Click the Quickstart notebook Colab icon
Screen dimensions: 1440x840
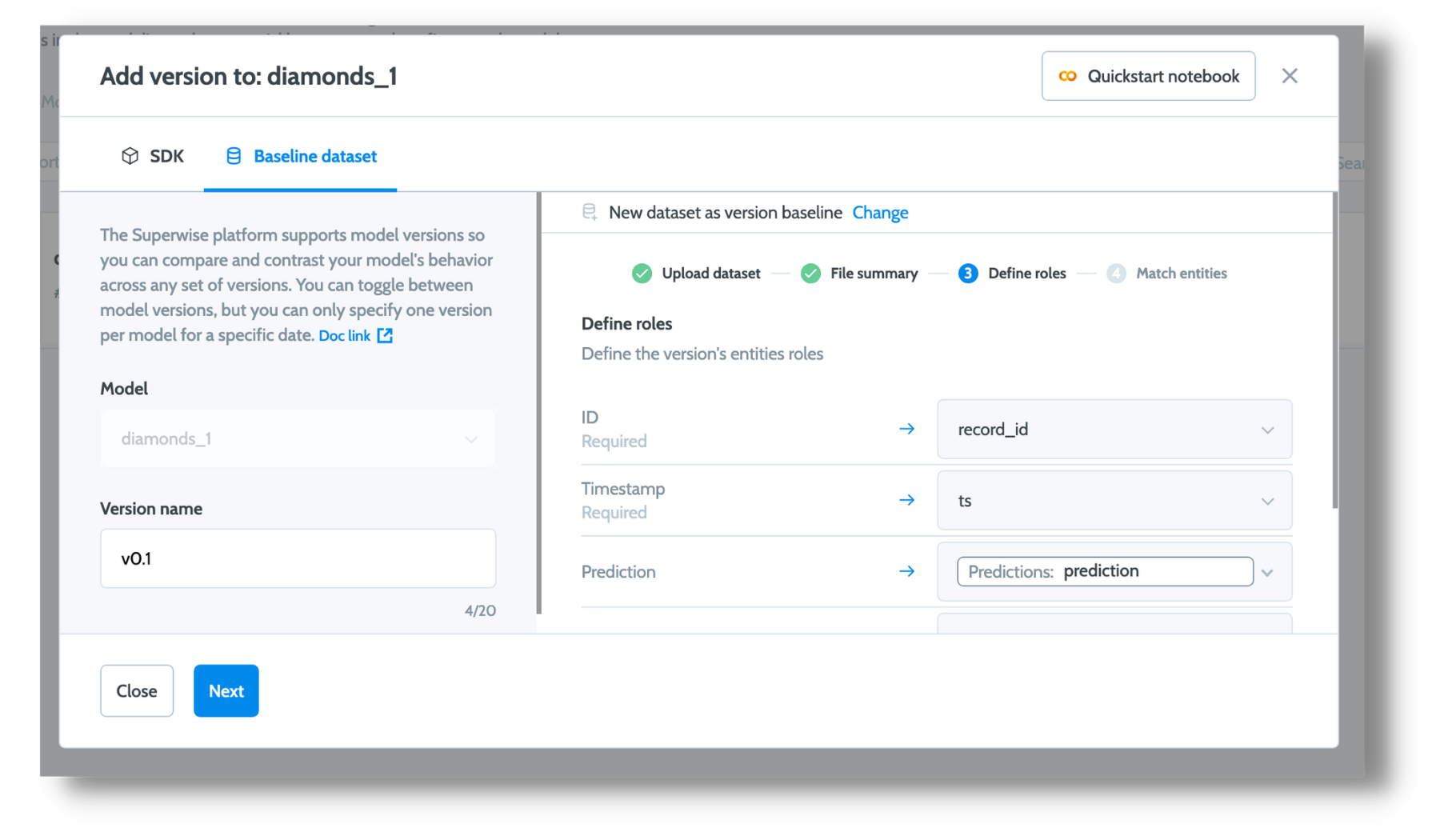pos(1067,76)
